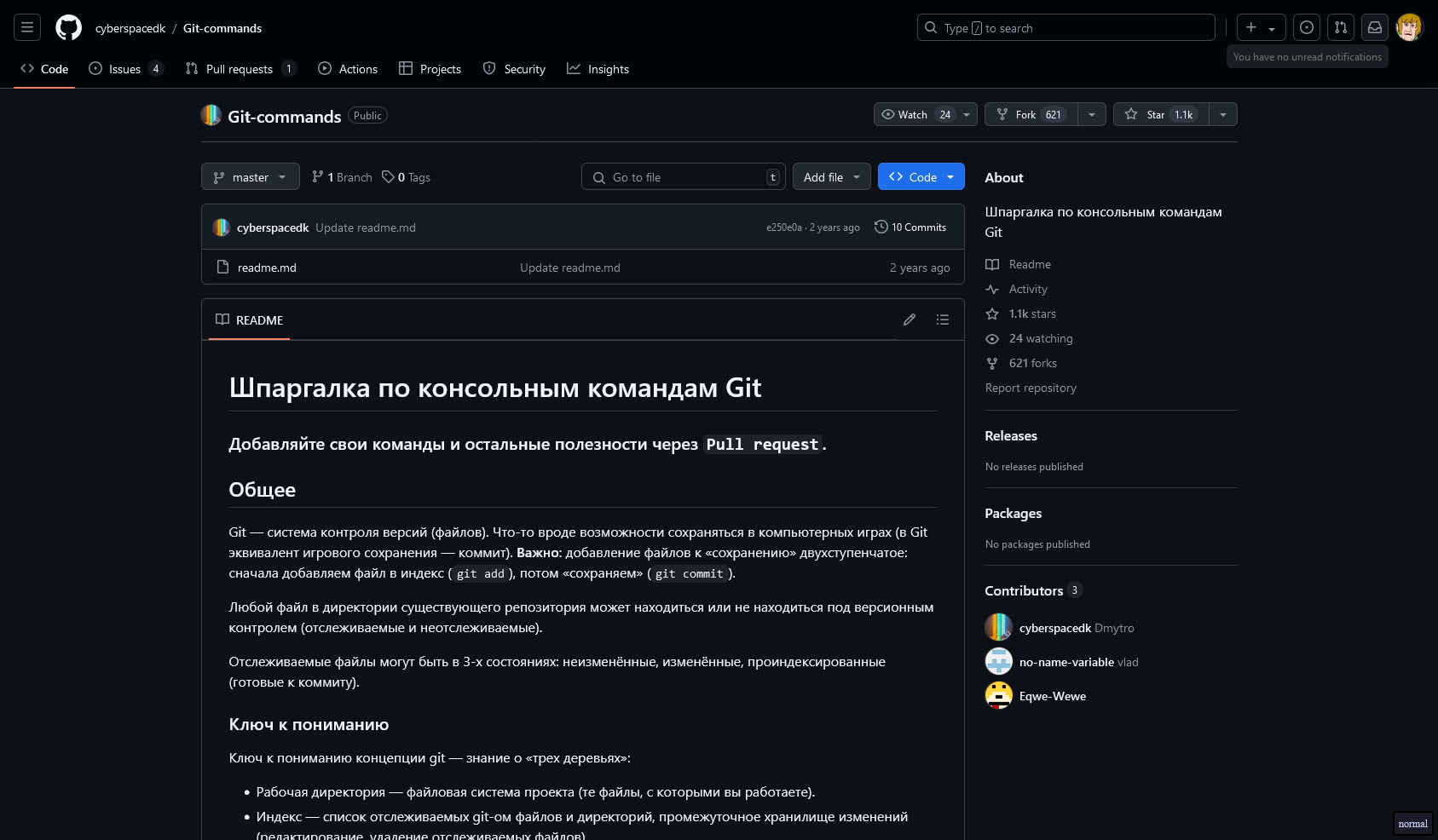Viewport: 1438px width, 840px height.
Task: Select the README tab header
Action: tap(250, 319)
